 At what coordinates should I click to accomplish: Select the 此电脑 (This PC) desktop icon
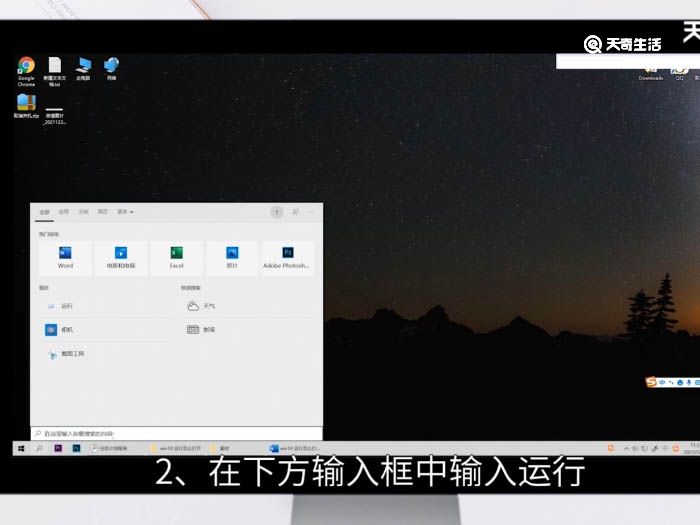click(83, 69)
